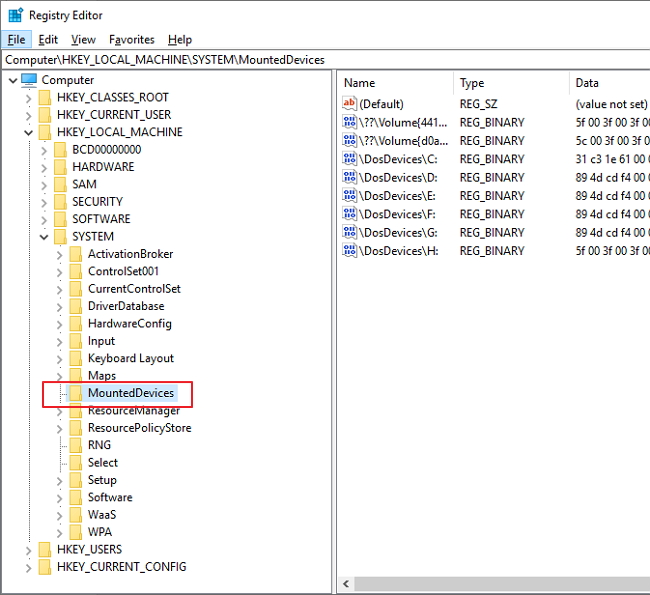Select the HardwareConfig key
This screenshot has height=595, width=650.
click(x=130, y=324)
